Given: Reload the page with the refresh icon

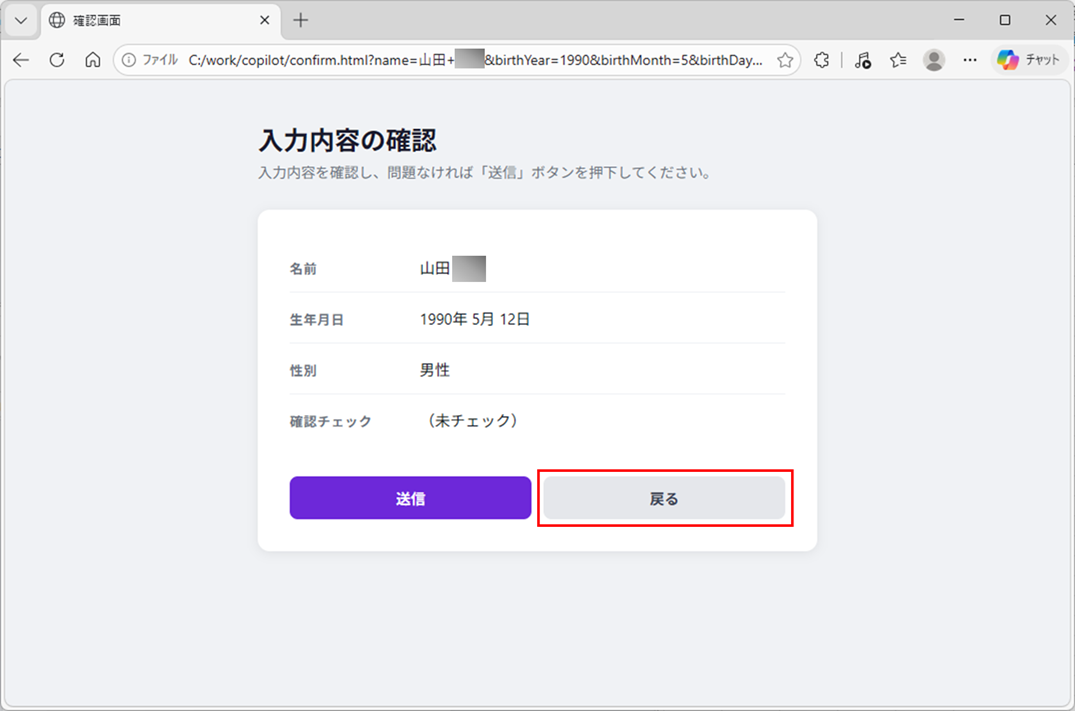Looking at the screenshot, I should (x=57, y=60).
